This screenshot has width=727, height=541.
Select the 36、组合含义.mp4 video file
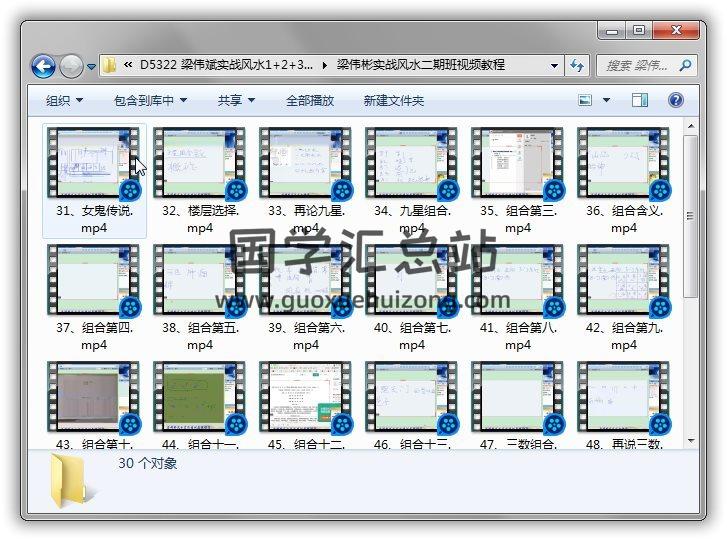point(624,162)
